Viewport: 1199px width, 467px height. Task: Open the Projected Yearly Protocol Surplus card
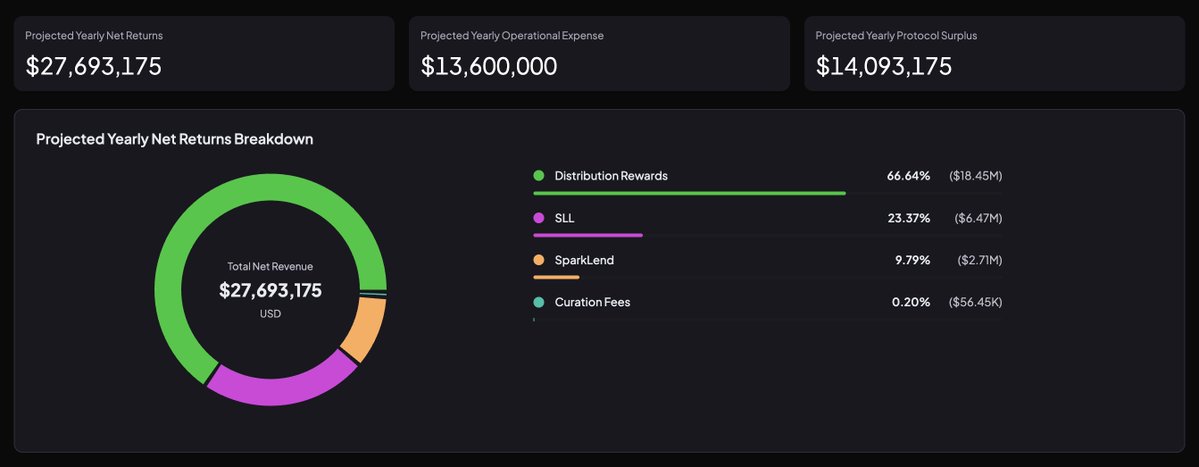click(x=994, y=53)
